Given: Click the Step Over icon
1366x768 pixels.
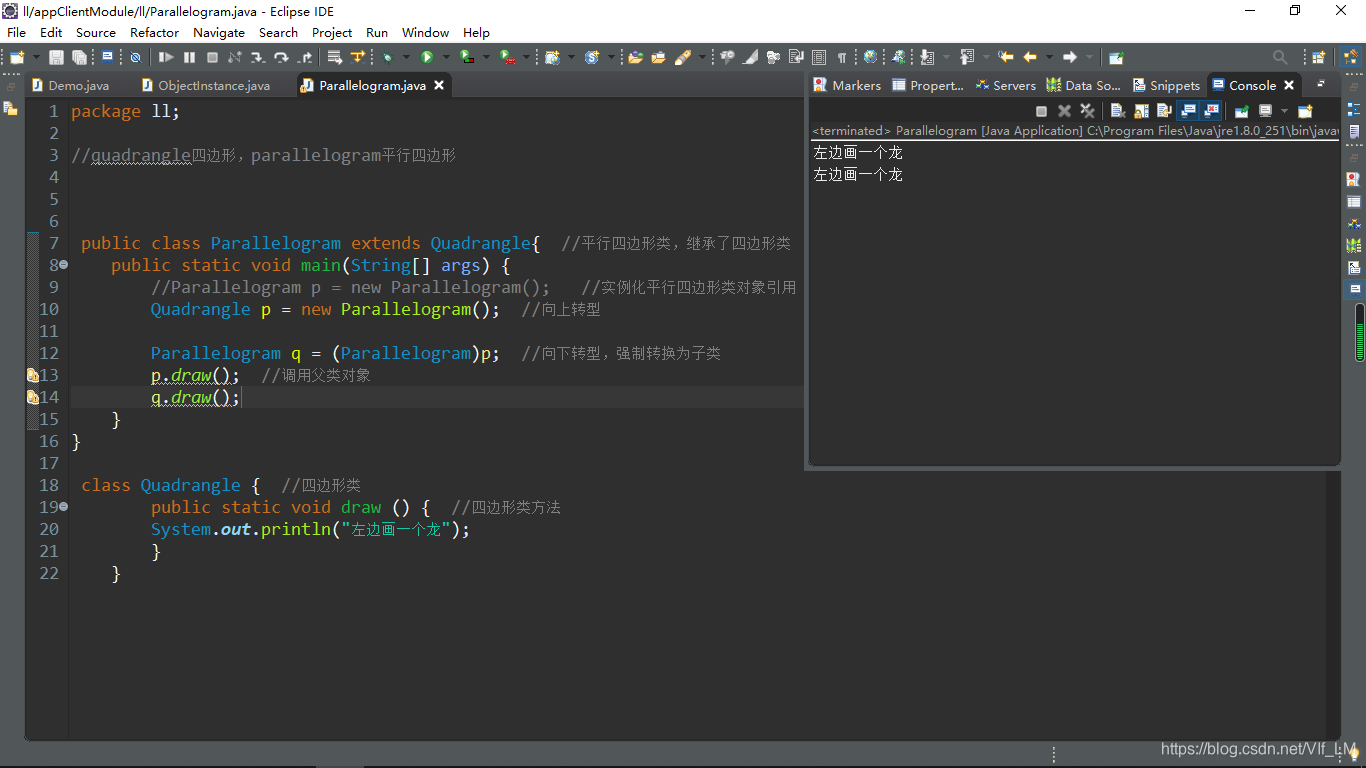Looking at the screenshot, I should (281, 57).
